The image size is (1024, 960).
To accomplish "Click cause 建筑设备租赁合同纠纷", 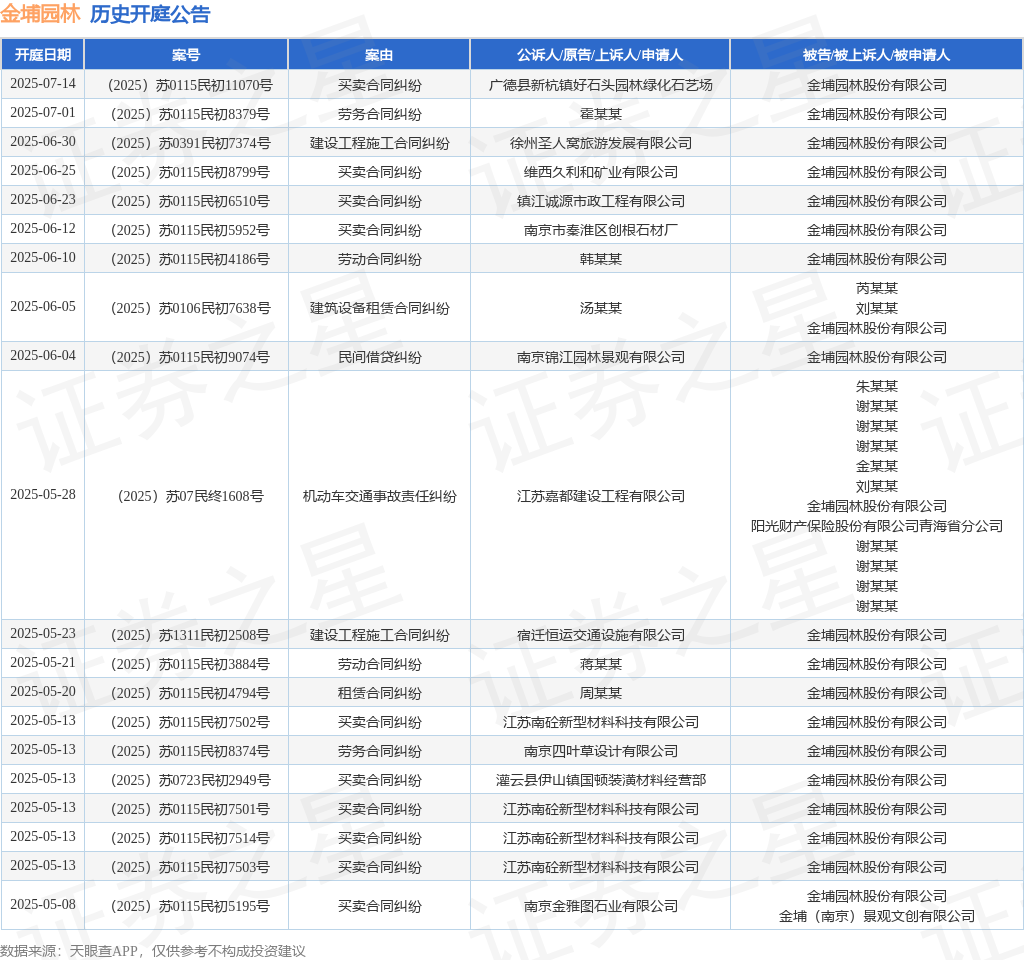I will click(379, 308).
